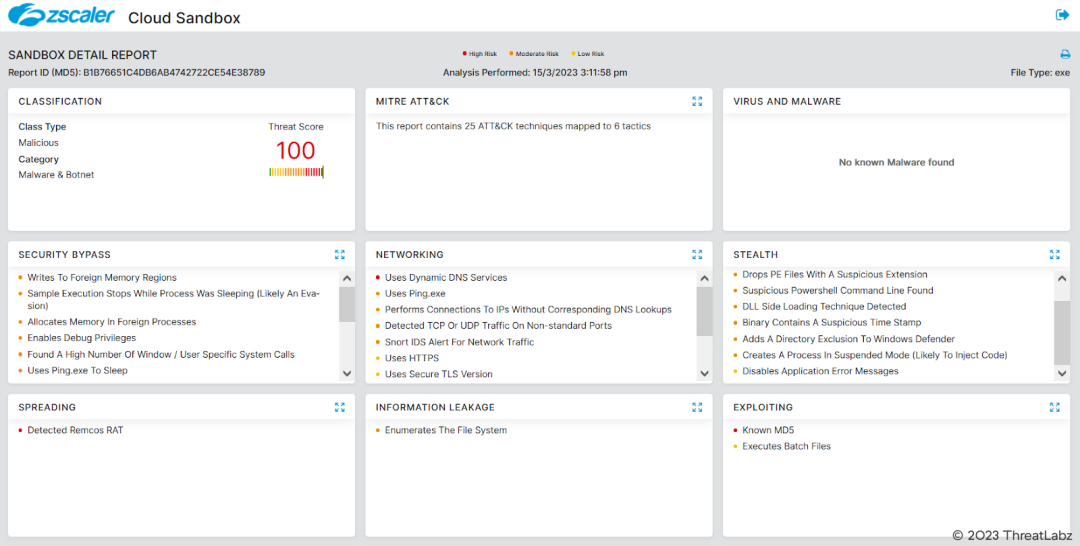Click the Uses Dynamic DNS Services item

(x=446, y=278)
